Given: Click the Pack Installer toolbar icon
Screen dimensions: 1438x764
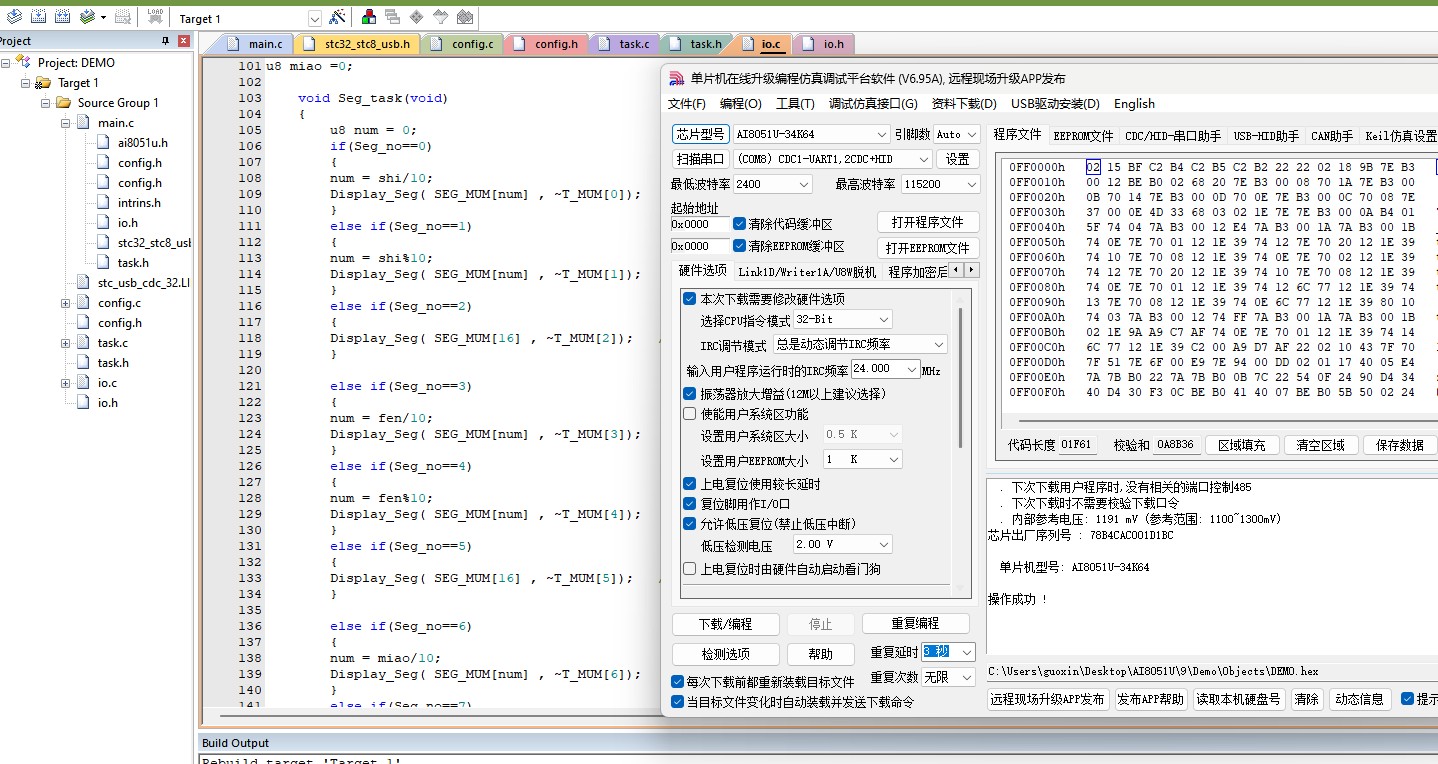Looking at the screenshot, I should coord(465,17).
